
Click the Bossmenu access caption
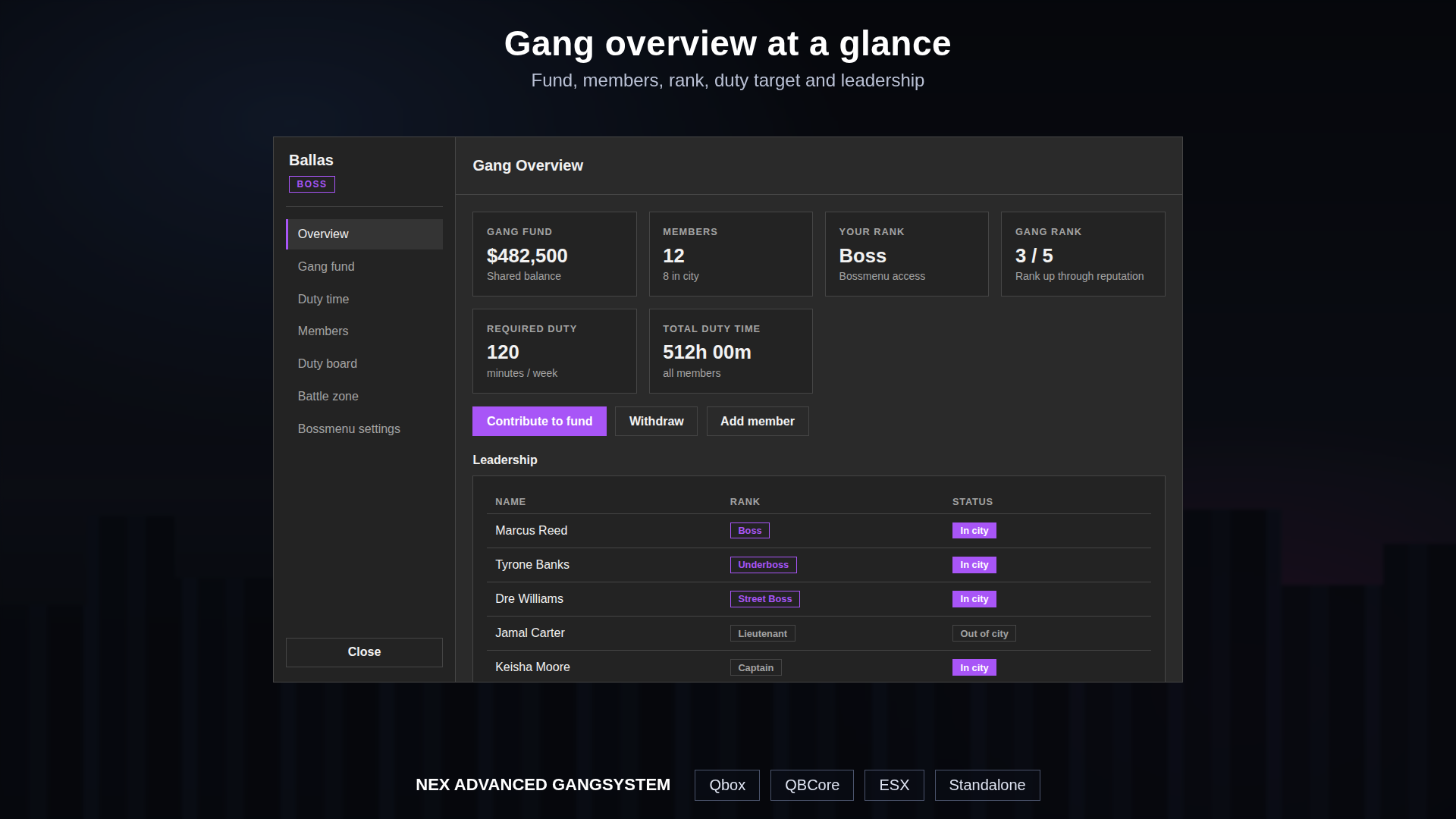click(882, 277)
